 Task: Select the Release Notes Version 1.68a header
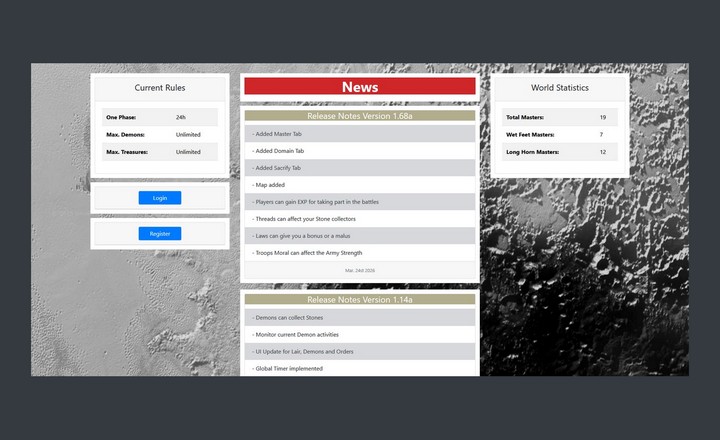tap(360, 116)
